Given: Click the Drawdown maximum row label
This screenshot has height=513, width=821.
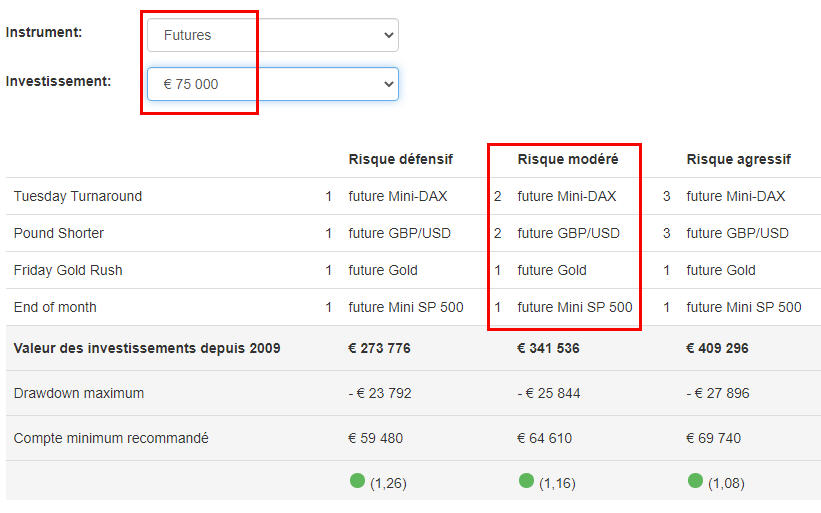Looking at the screenshot, I should tap(79, 393).
